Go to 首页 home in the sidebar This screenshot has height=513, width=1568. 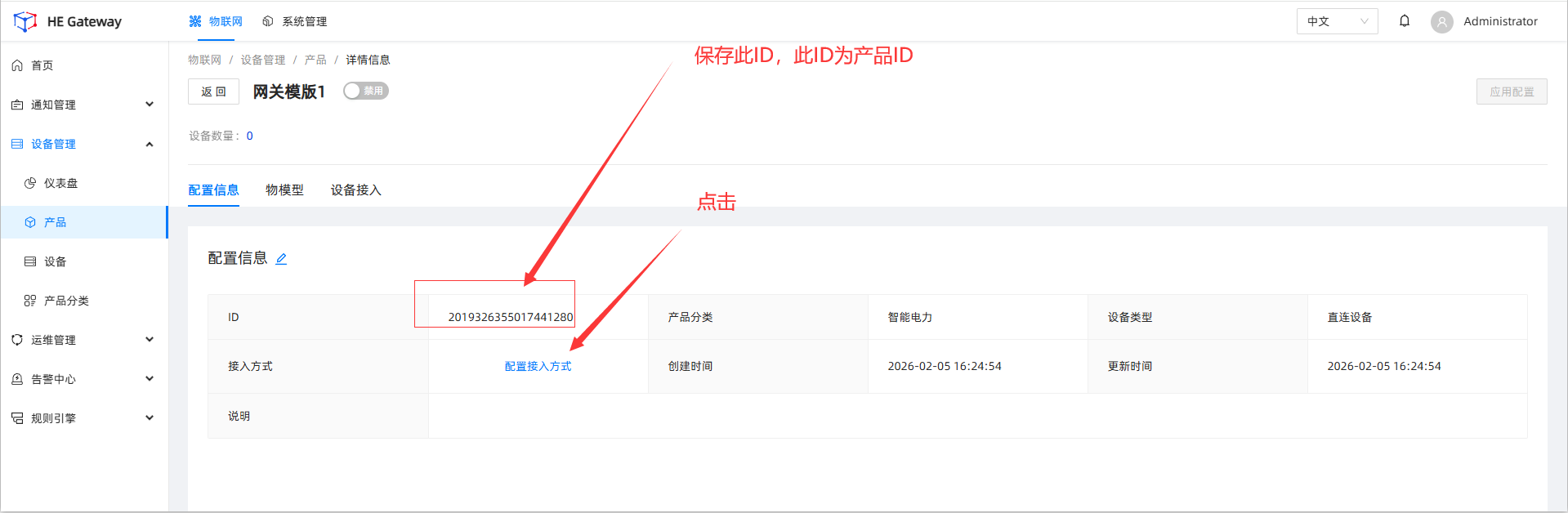click(x=42, y=65)
